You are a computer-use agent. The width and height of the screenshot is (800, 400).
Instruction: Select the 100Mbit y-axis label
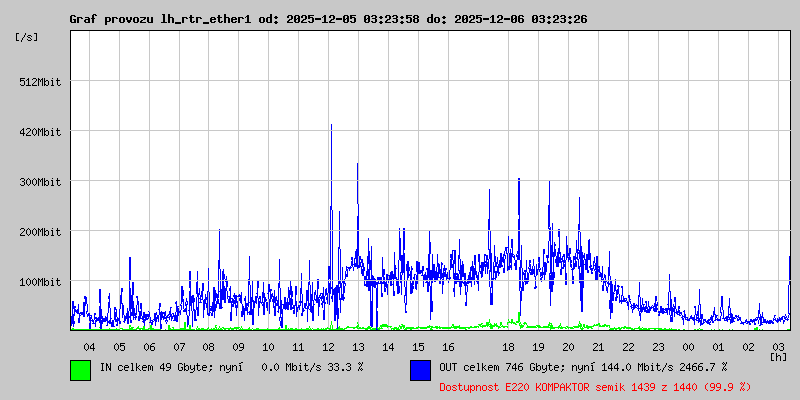[x=41, y=282]
